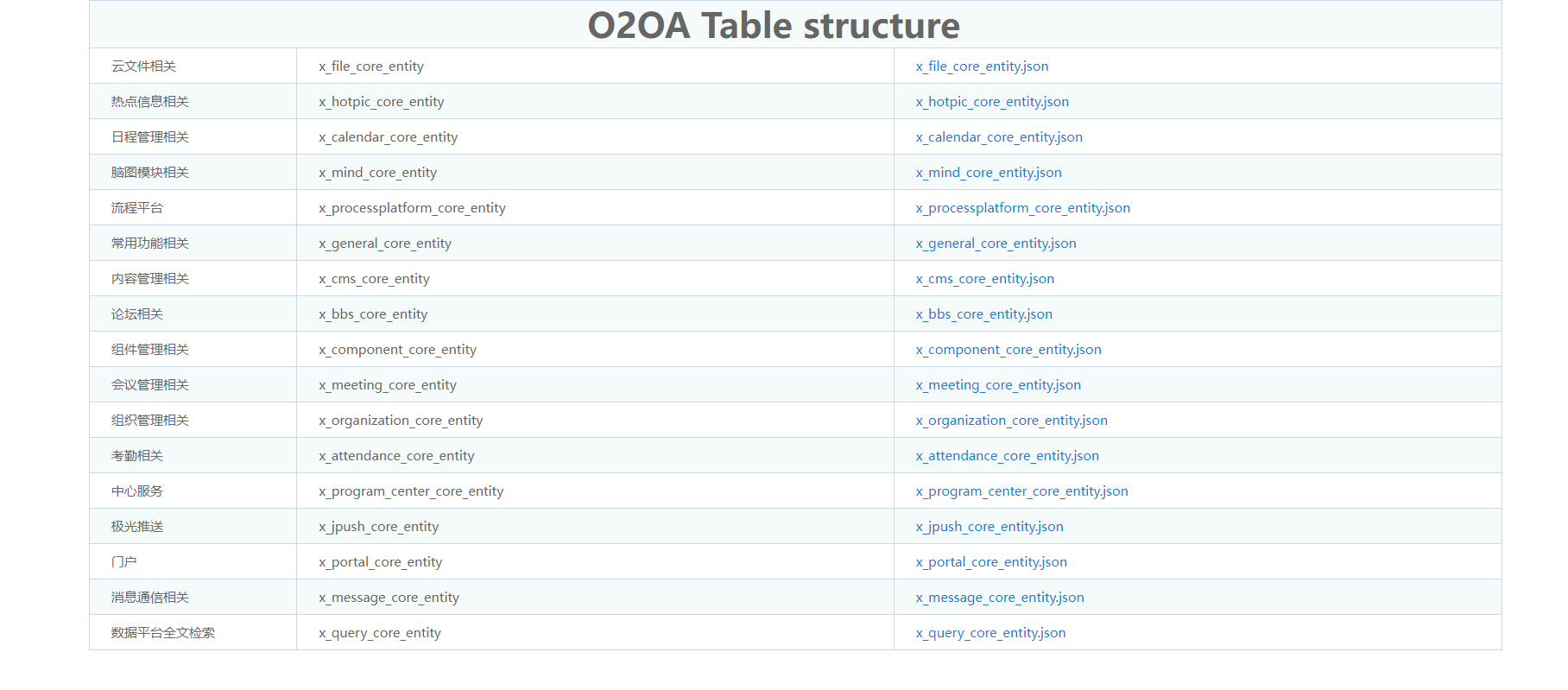Click the x_calendar_core_entity.json link

[999, 137]
